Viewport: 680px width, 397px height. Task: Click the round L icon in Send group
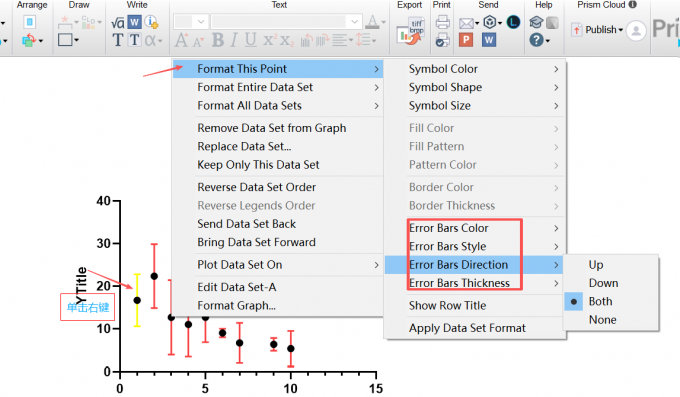(513, 22)
